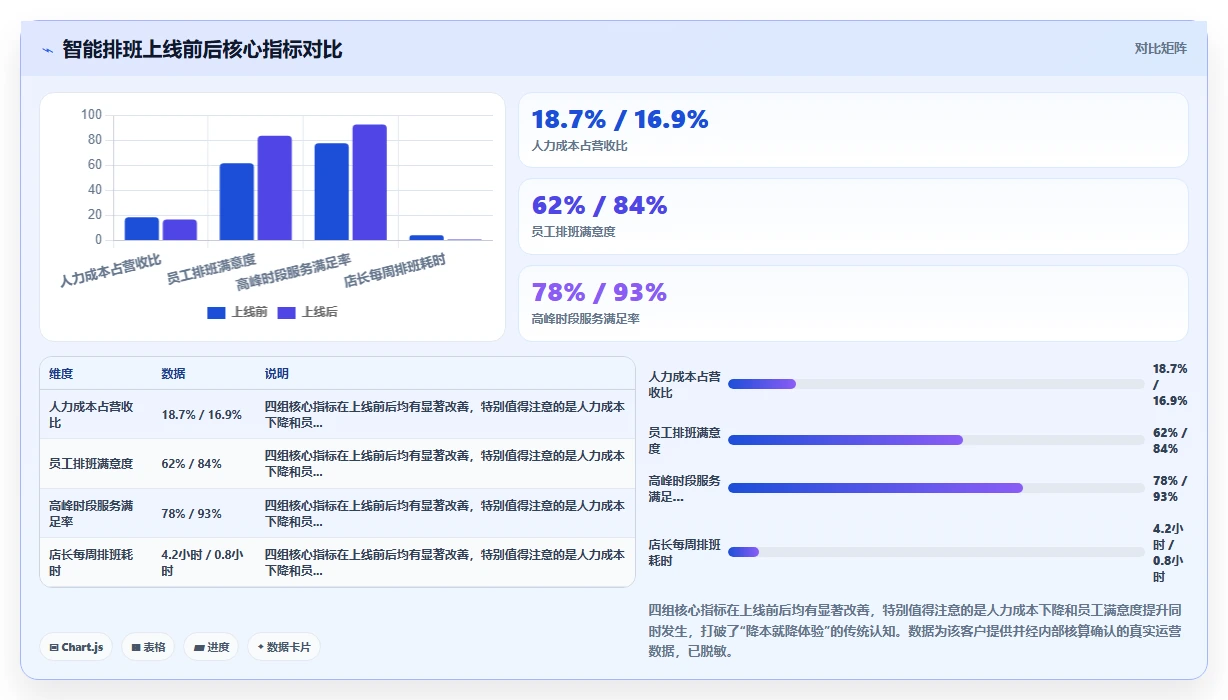
Task: Select the 62% / 84% satisfaction card
Action: point(853,216)
